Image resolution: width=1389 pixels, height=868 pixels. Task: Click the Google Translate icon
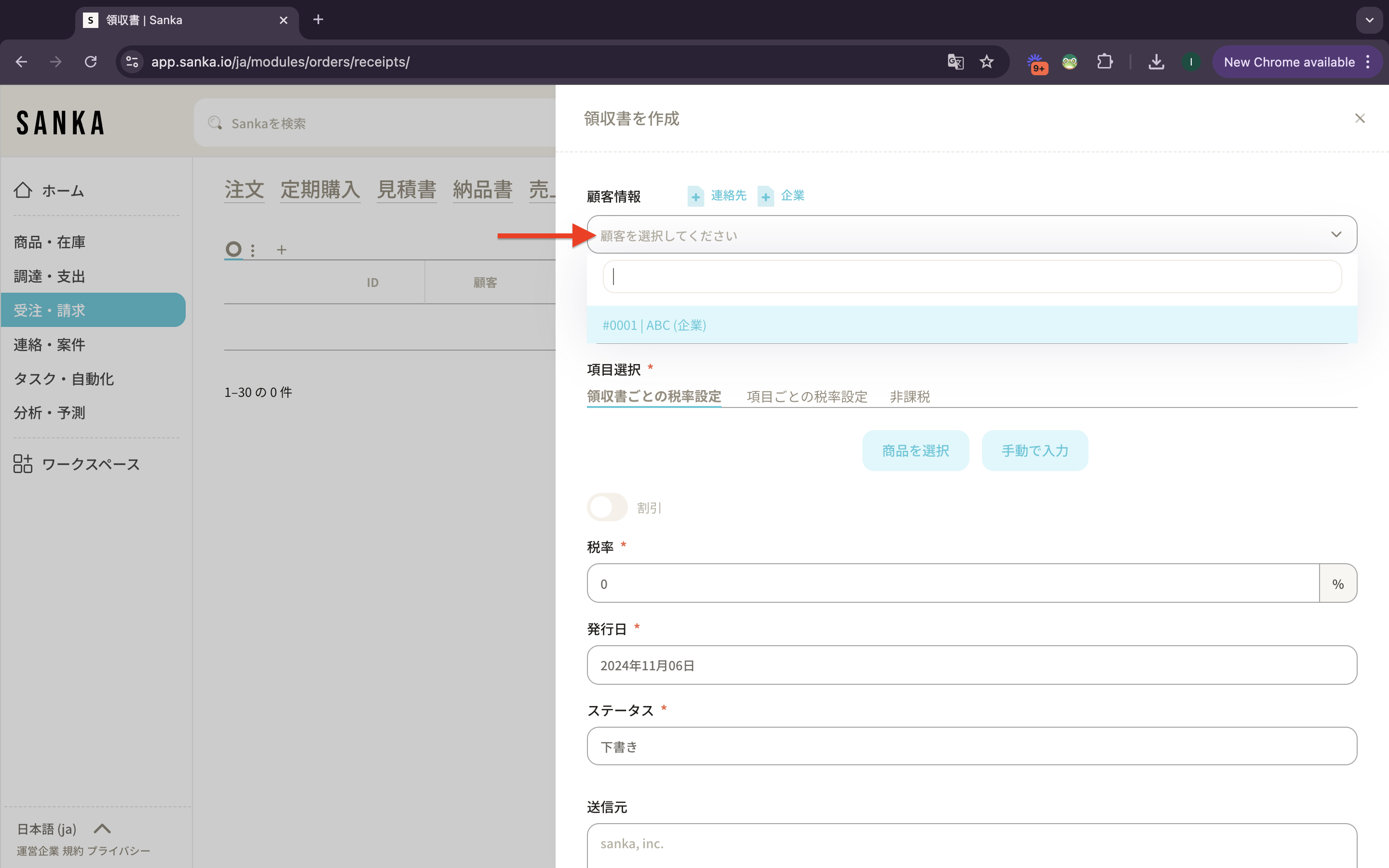coord(955,62)
